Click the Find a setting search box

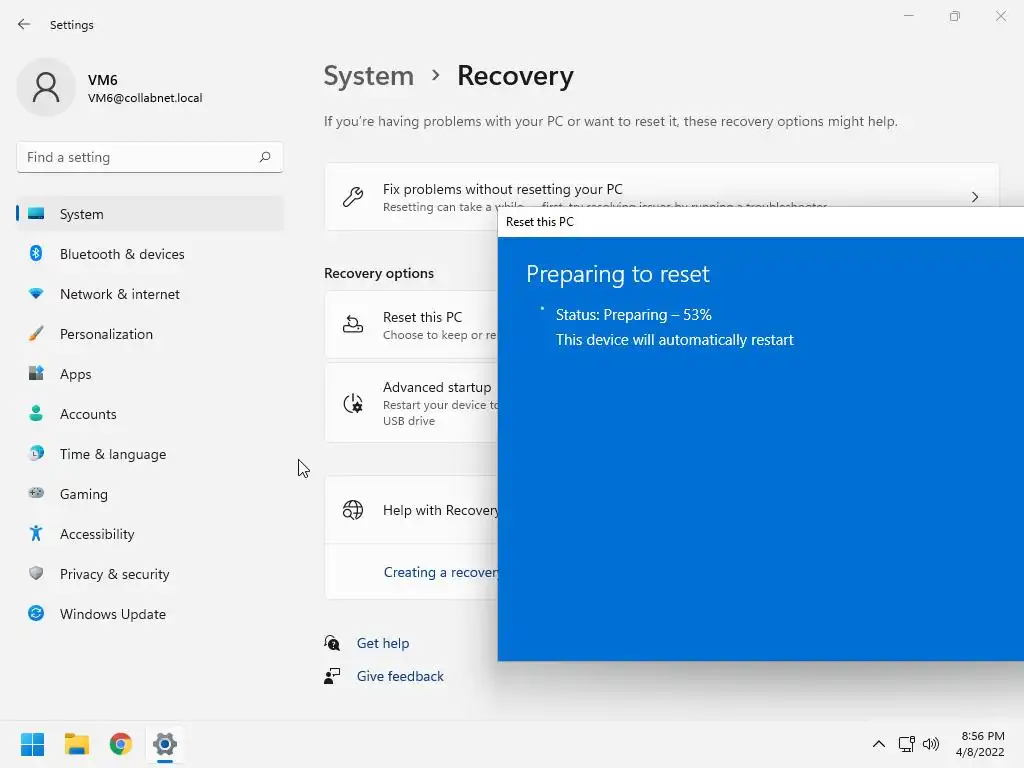[x=150, y=157]
